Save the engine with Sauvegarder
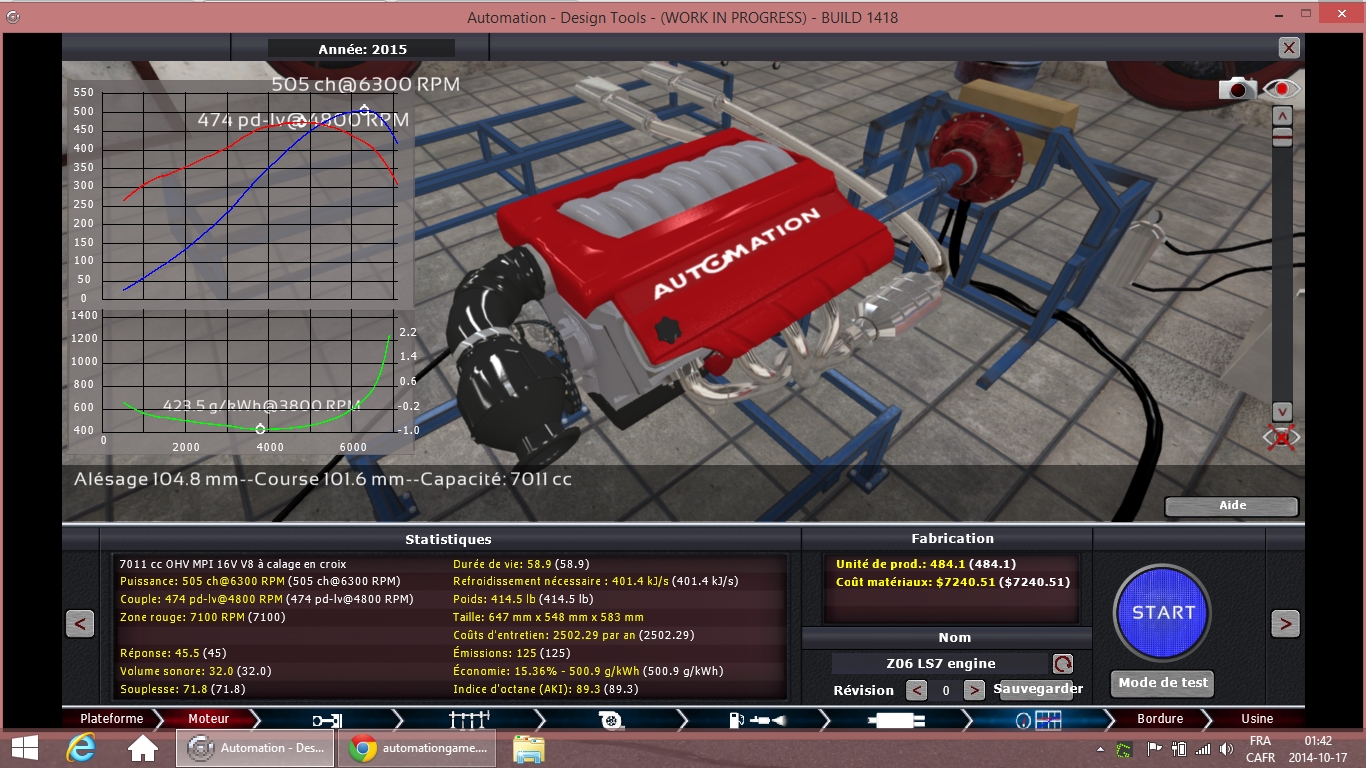The image size is (1366, 768). coord(1037,689)
